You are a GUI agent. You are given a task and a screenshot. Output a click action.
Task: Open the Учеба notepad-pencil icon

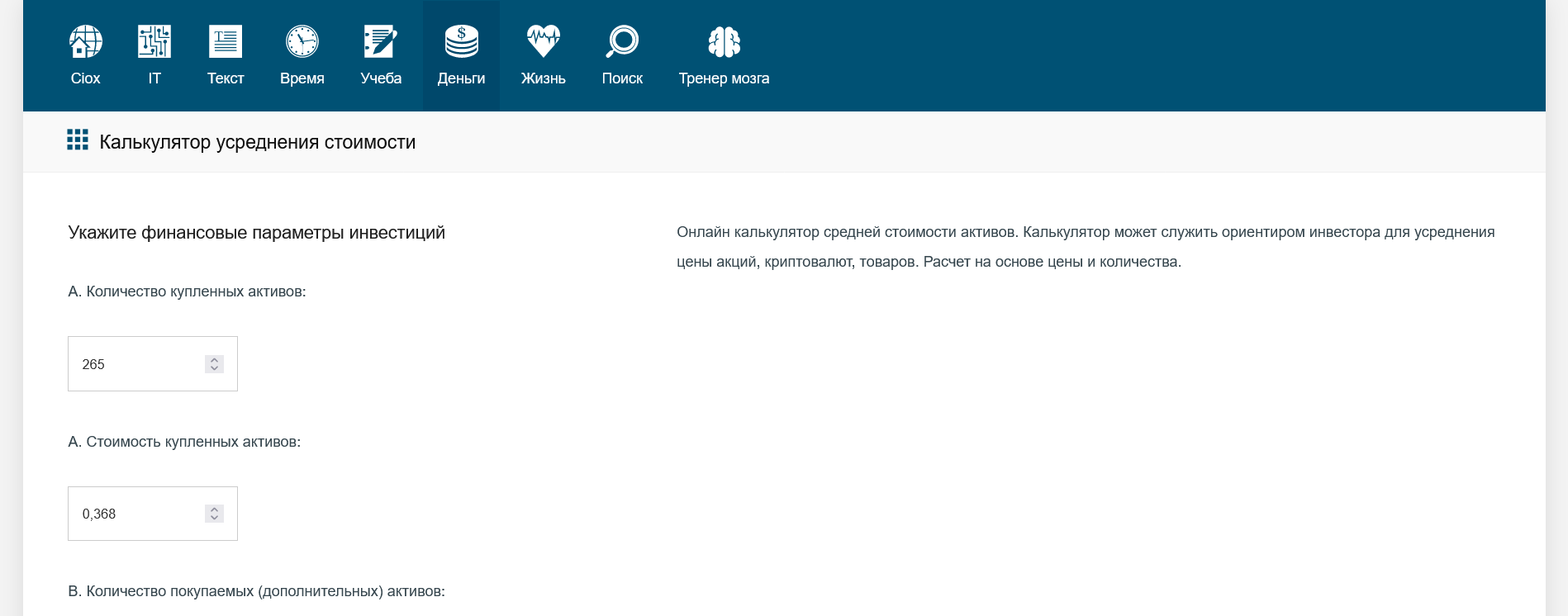(x=381, y=41)
